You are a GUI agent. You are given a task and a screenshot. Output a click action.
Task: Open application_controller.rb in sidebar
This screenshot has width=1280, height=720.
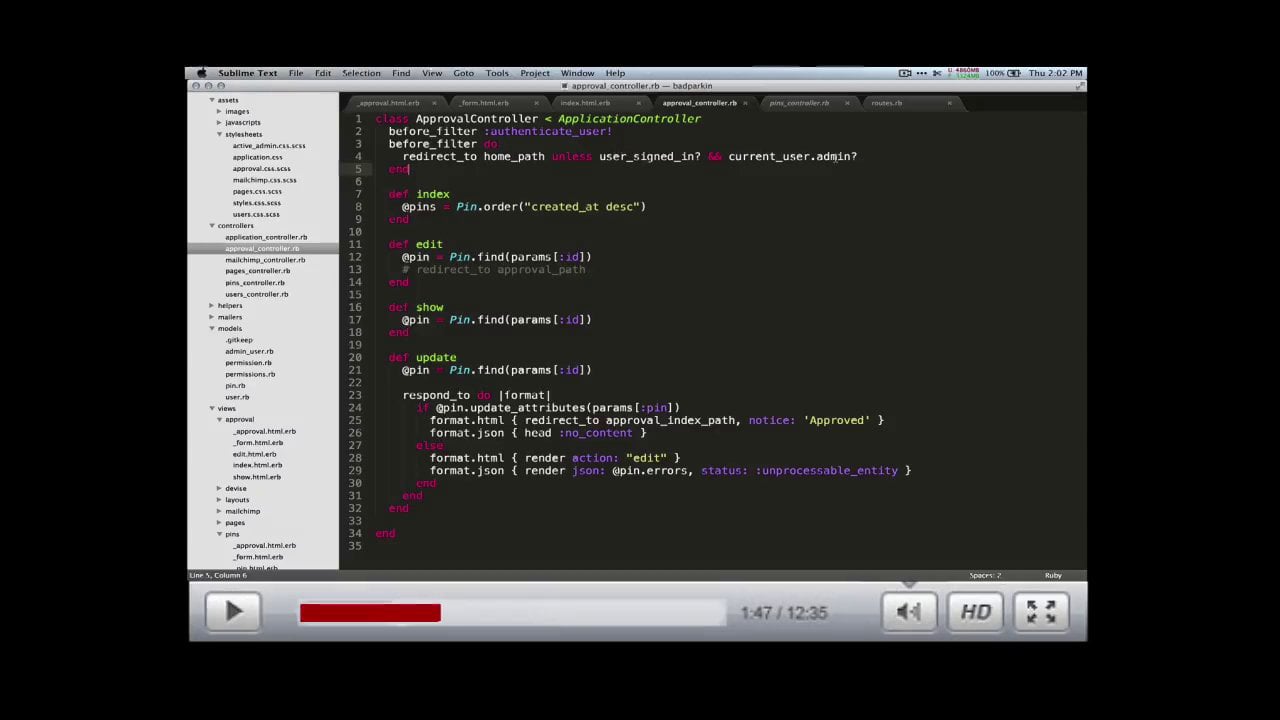point(264,237)
